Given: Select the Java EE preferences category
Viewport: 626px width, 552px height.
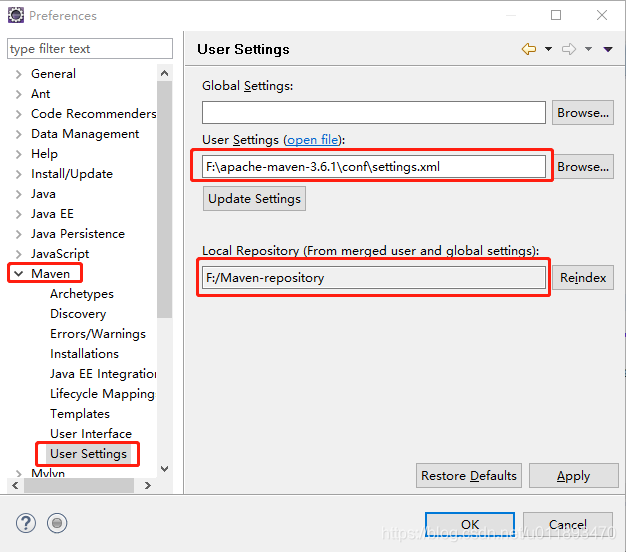Looking at the screenshot, I should coord(52,214).
